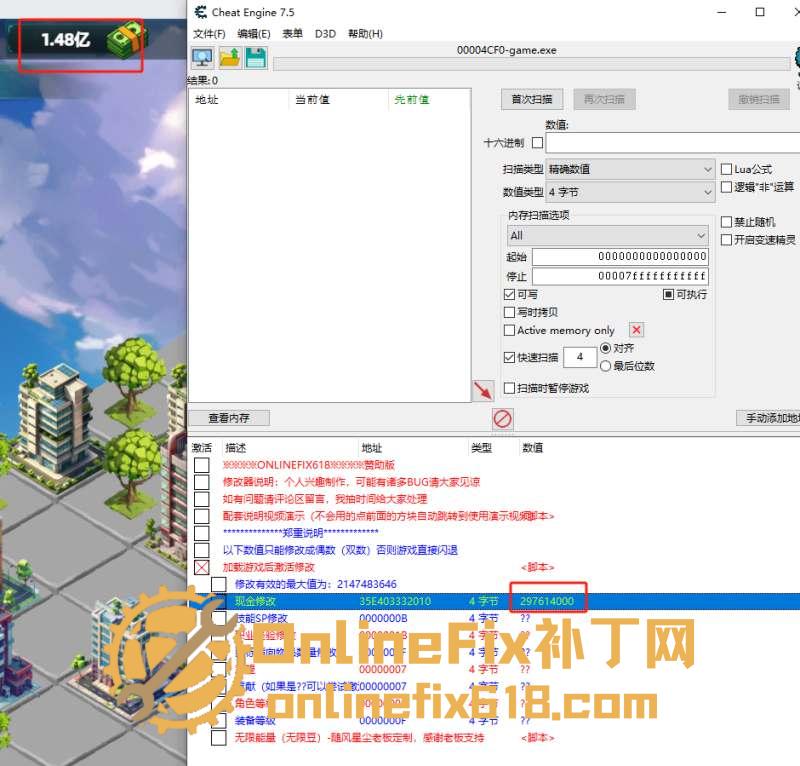Click the red arrow icon below scan options

pyautogui.click(x=484, y=390)
